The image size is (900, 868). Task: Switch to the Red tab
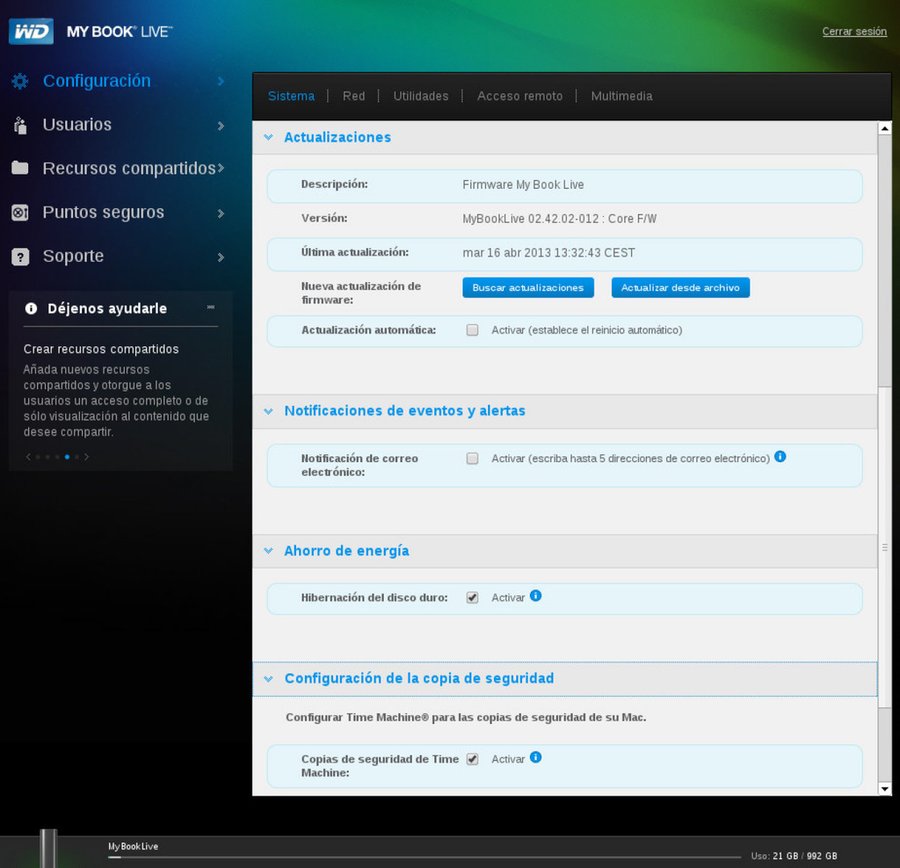click(x=354, y=96)
